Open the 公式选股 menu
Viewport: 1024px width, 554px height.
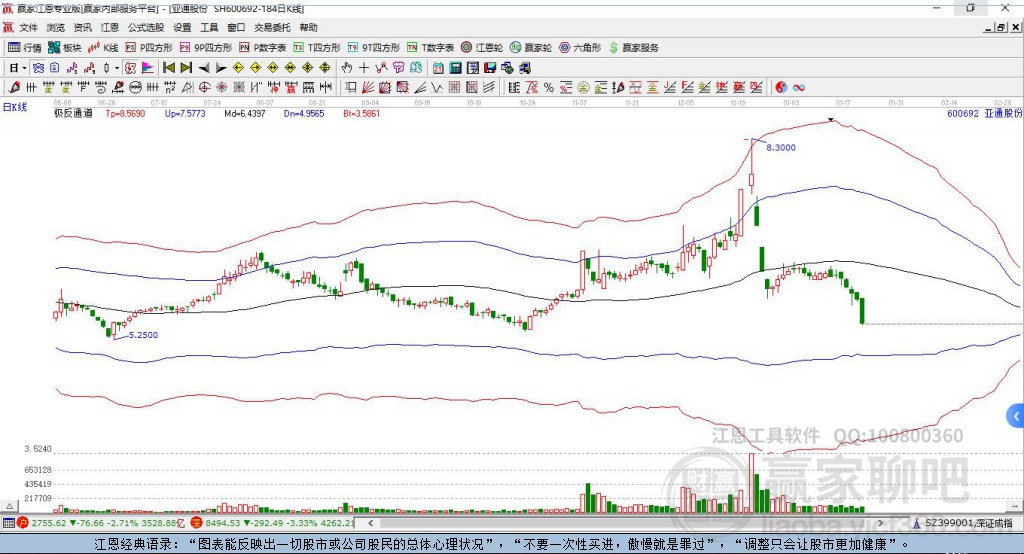pyautogui.click(x=145, y=28)
